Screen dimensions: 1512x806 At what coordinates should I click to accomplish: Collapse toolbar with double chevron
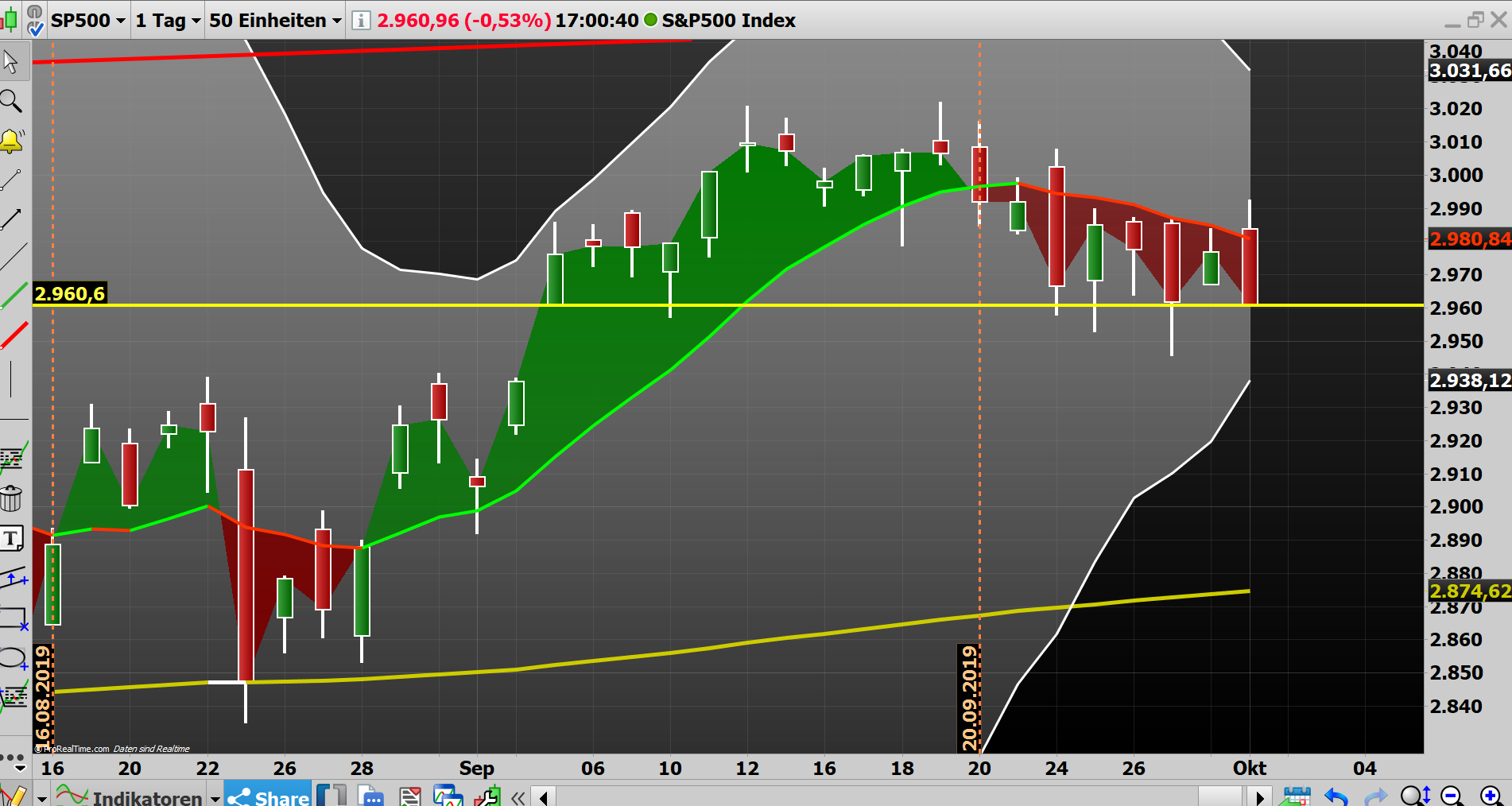518,797
